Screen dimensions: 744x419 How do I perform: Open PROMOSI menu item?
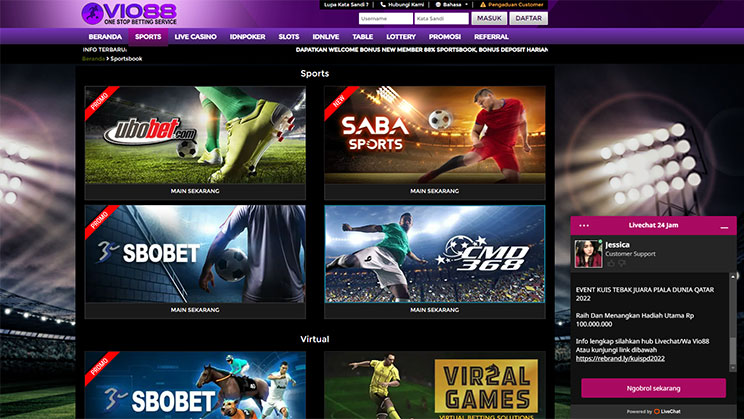445,37
